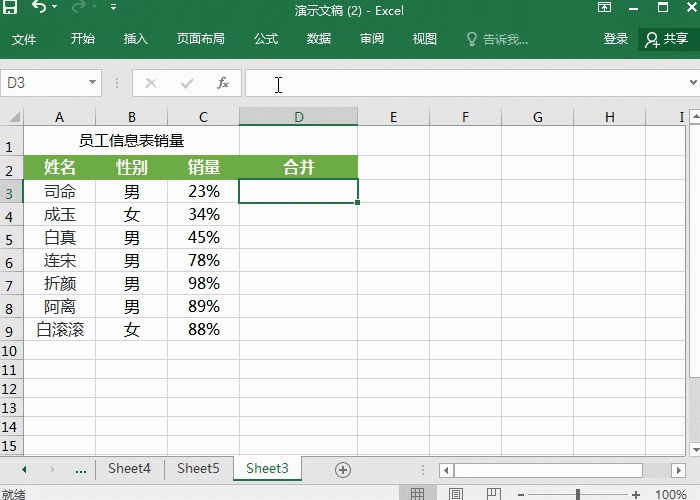
Task: Click the 销量 header cell
Action: (x=204, y=167)
